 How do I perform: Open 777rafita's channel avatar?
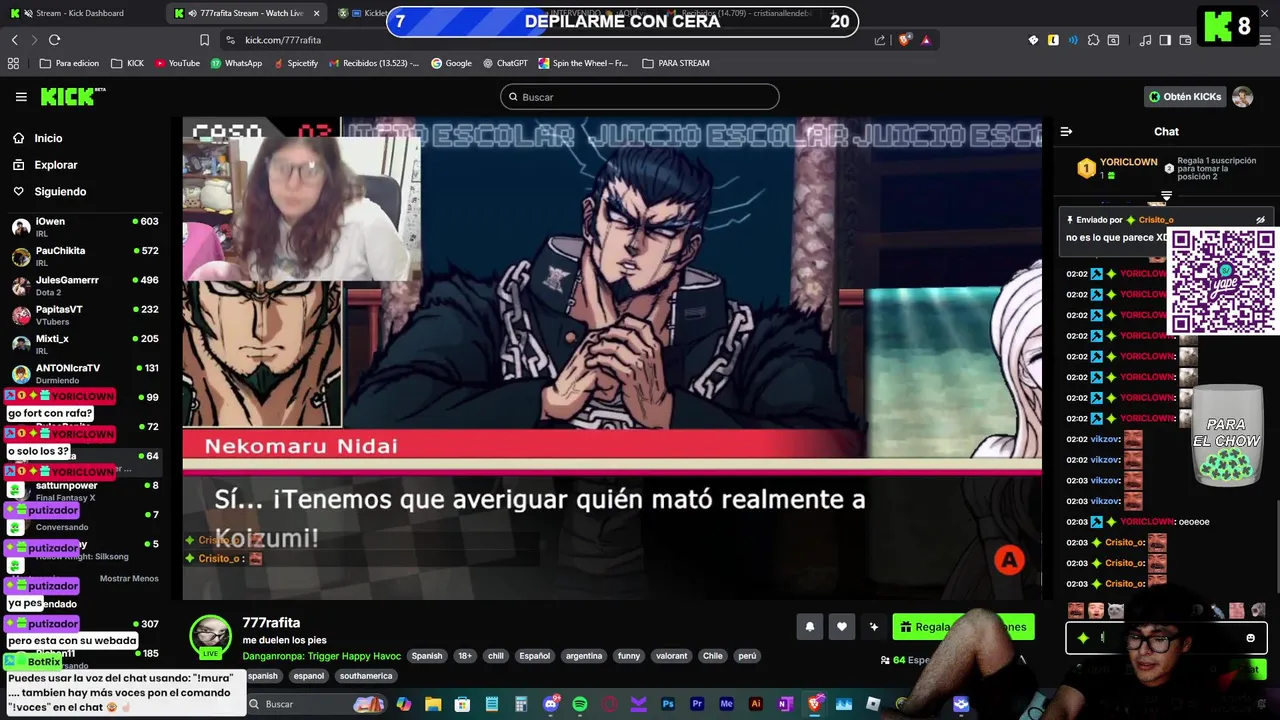[x=211, y=636]
